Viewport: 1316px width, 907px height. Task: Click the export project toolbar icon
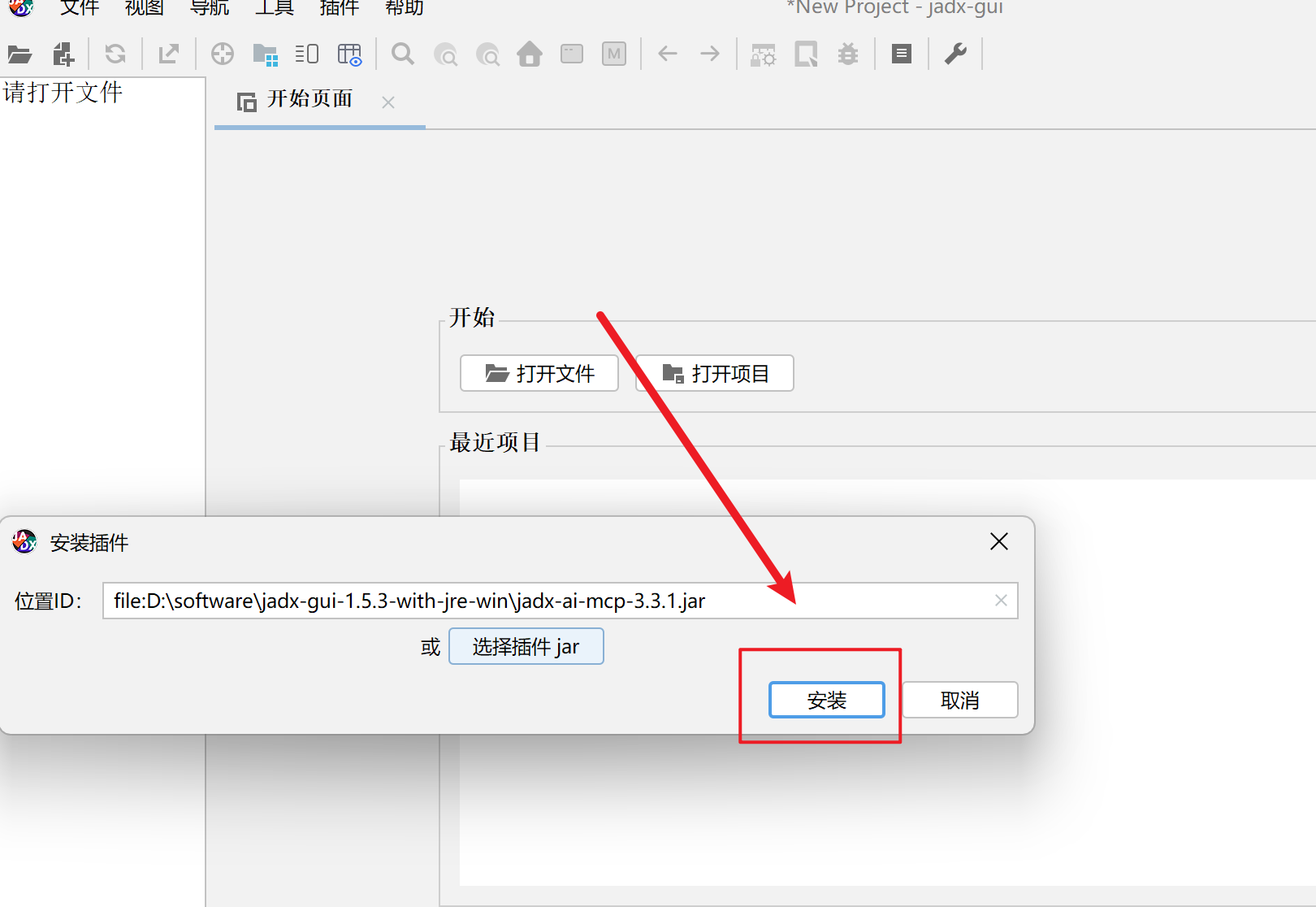click(169, 54)
